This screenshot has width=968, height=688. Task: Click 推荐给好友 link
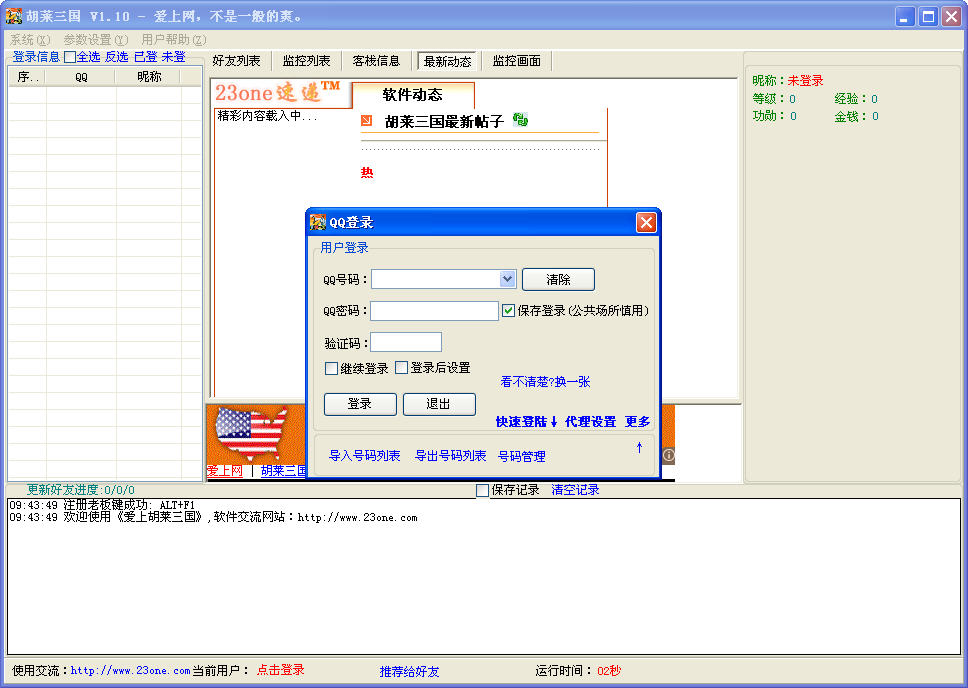409,672
